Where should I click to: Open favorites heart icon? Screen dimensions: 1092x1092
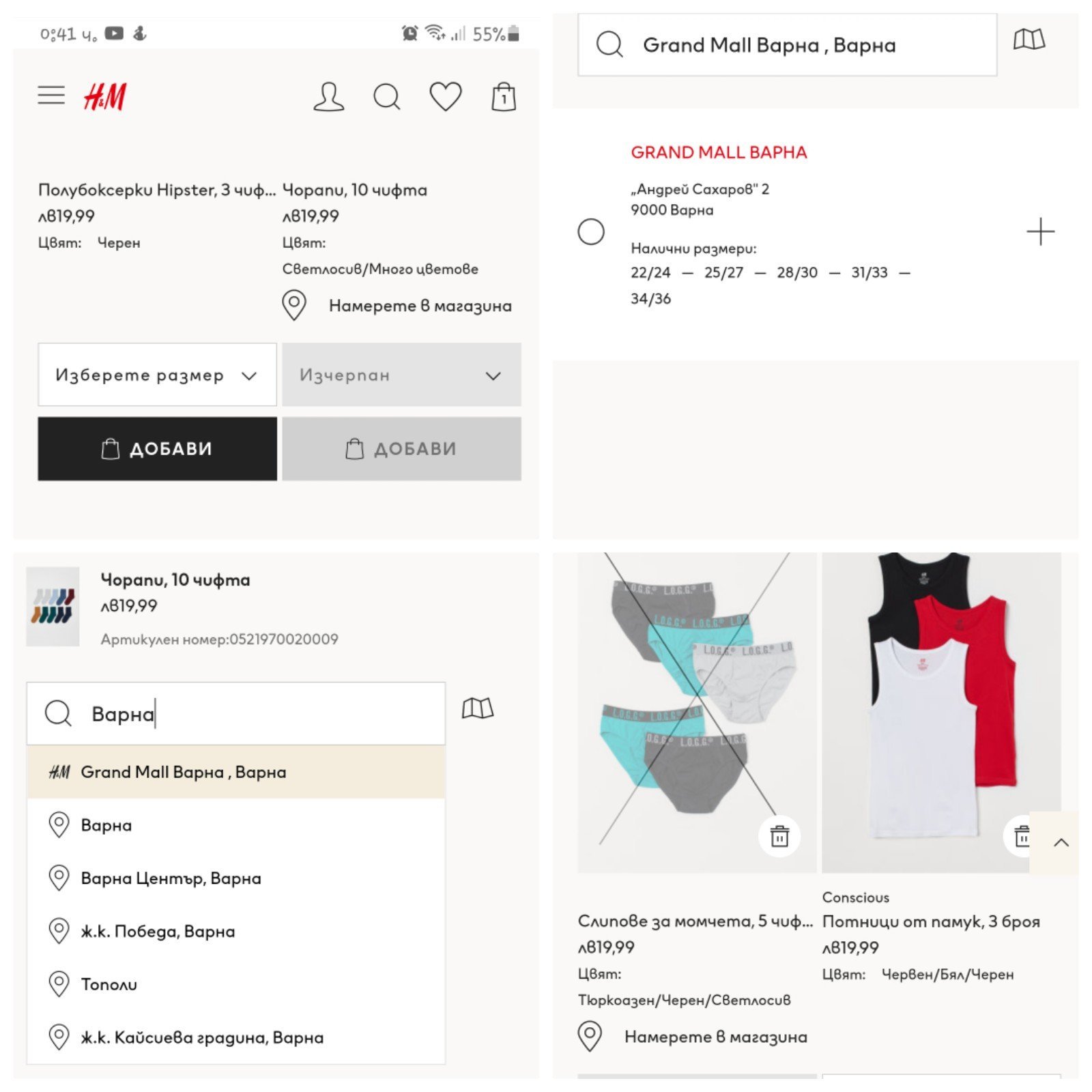coord(445,96)
